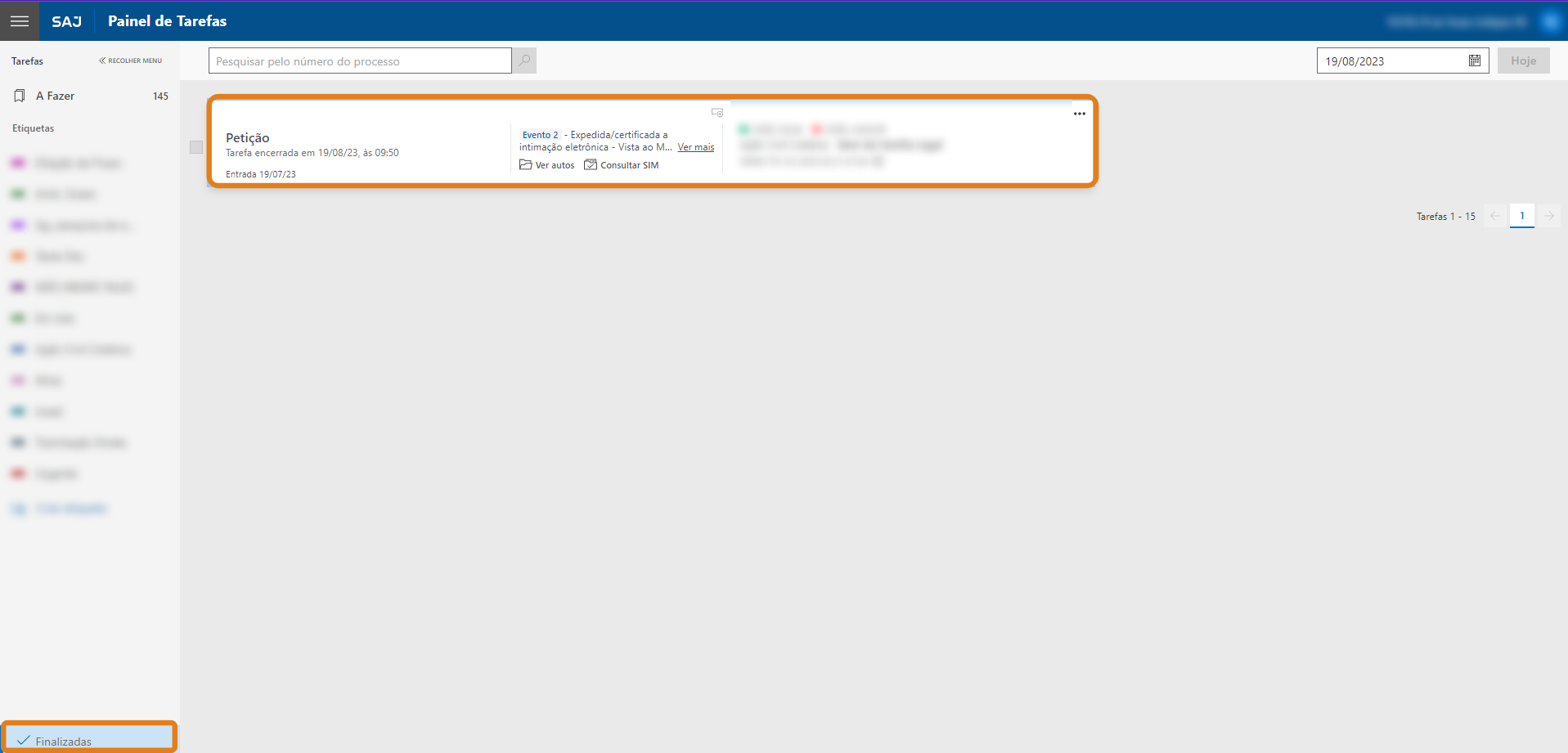Collapse sidebar with Recolher Menu
This screenshot has height=753, width=1568.
coord(131,61)
